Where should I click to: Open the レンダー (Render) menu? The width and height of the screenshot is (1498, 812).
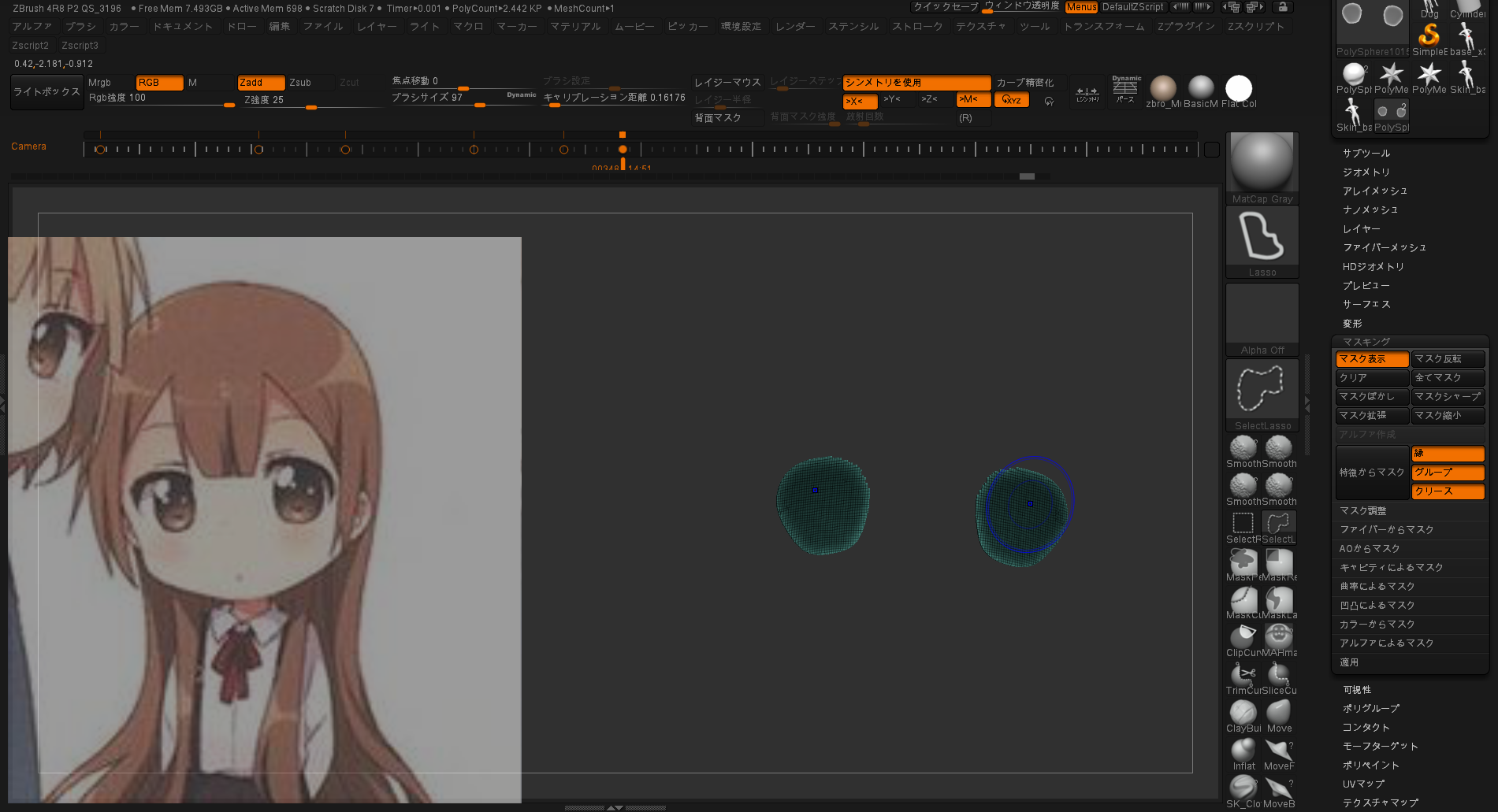coord(795,27)
